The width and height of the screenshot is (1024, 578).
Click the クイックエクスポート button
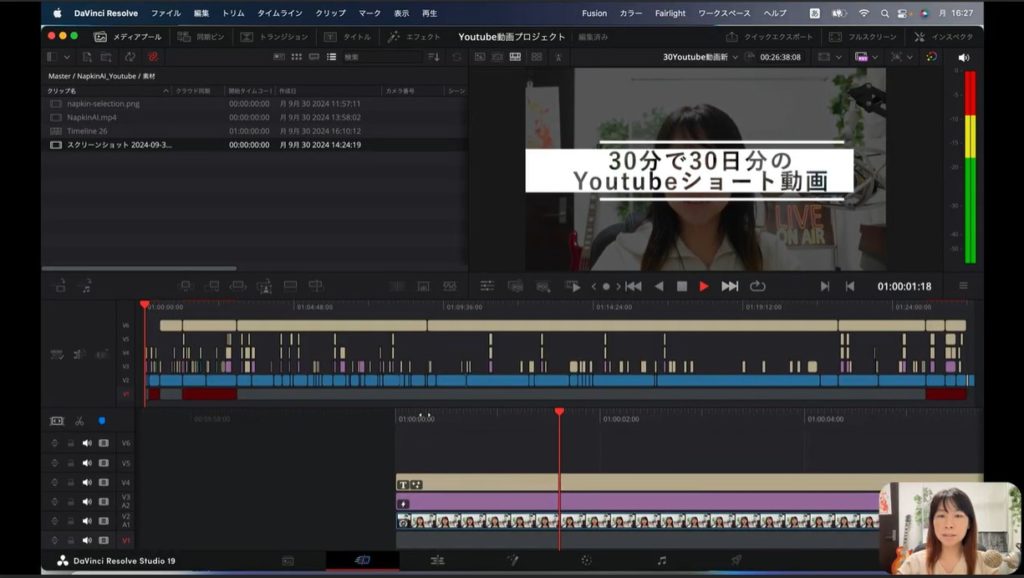click(770, 37)
